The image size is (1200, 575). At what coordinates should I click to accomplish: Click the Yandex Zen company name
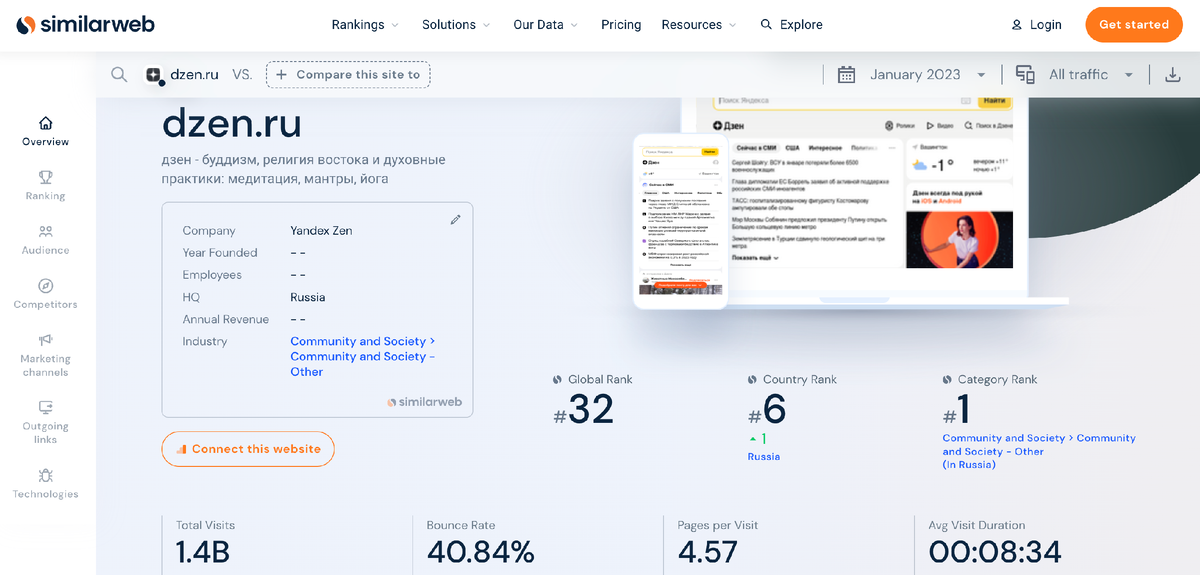(x=321, y=231)
